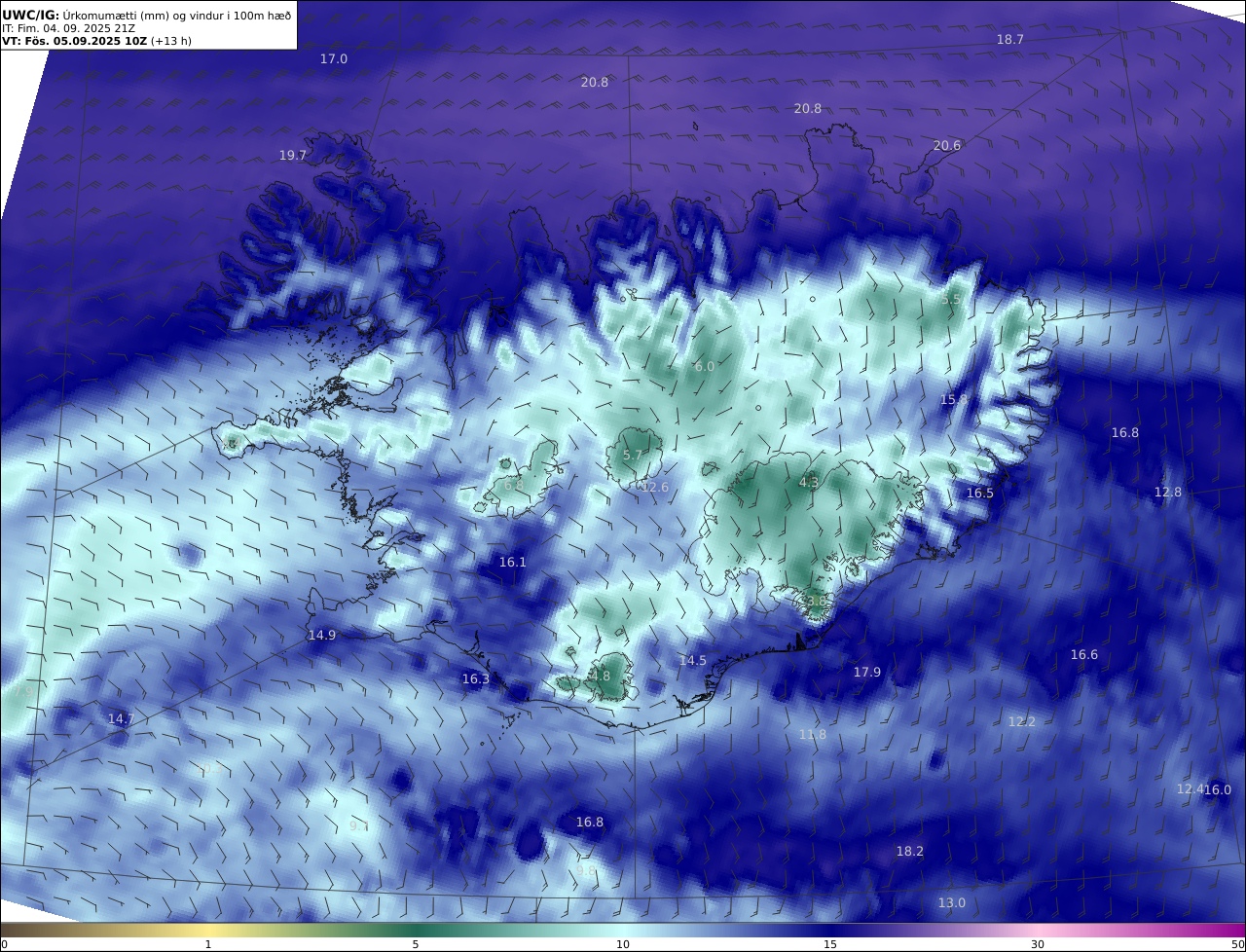Click the VT: Fös. 05.09.2025 10Z line
1246x952 pixels.
click(x=96, y=41)
